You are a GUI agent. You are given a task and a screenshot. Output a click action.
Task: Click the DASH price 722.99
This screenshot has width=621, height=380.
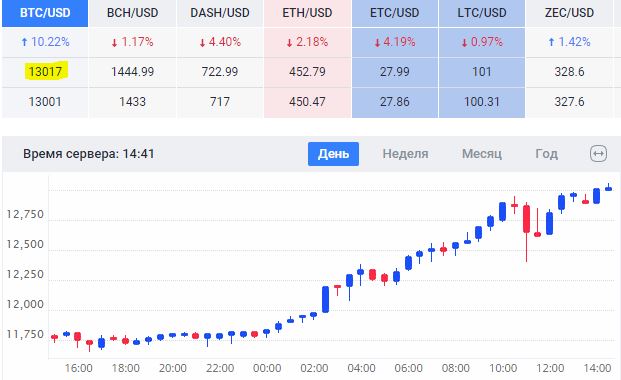click(220, 72)
